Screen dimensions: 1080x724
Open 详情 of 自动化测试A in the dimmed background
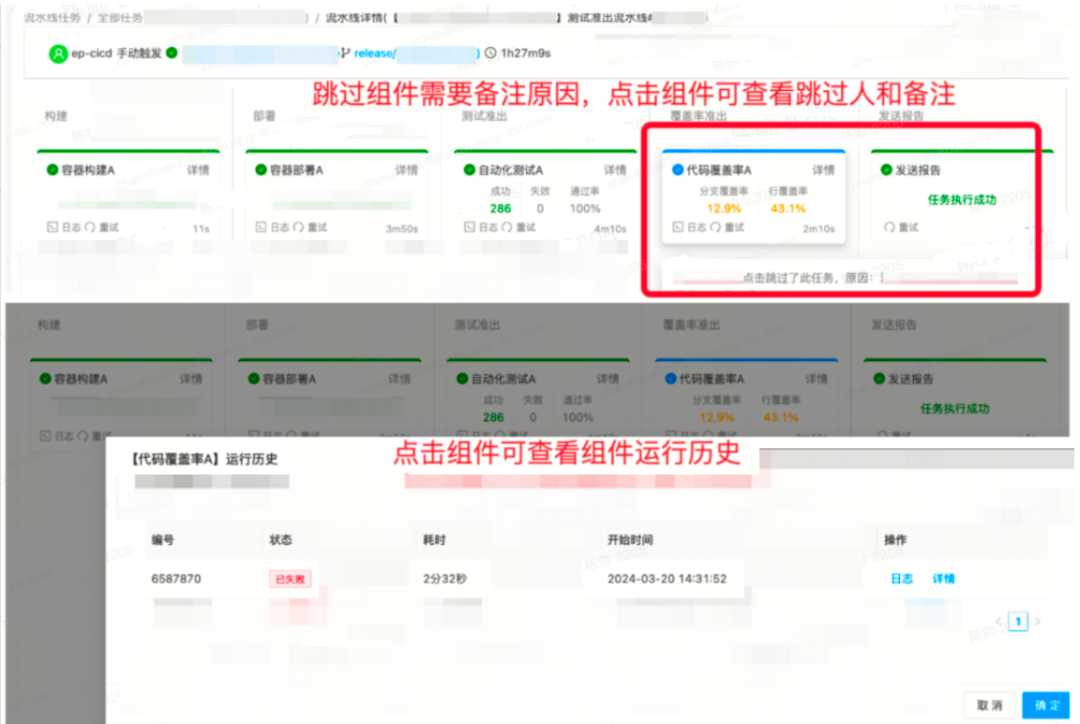608,379
